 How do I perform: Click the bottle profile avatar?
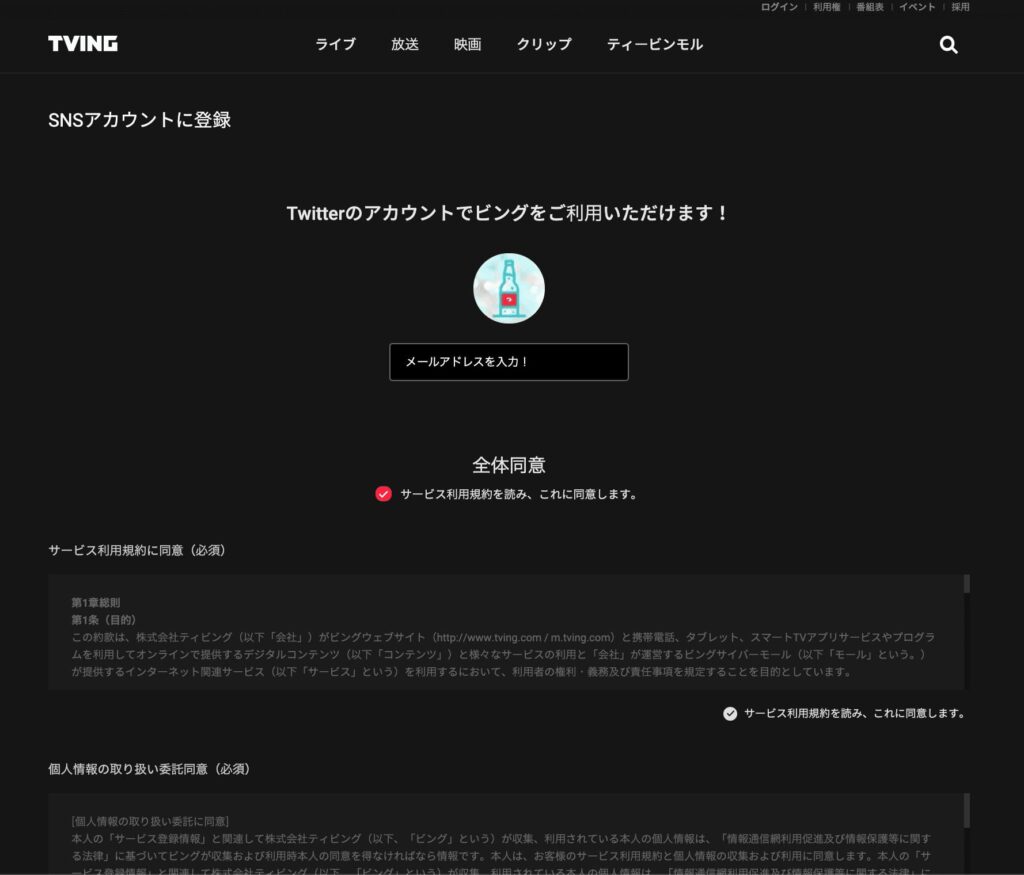(509, 288)
